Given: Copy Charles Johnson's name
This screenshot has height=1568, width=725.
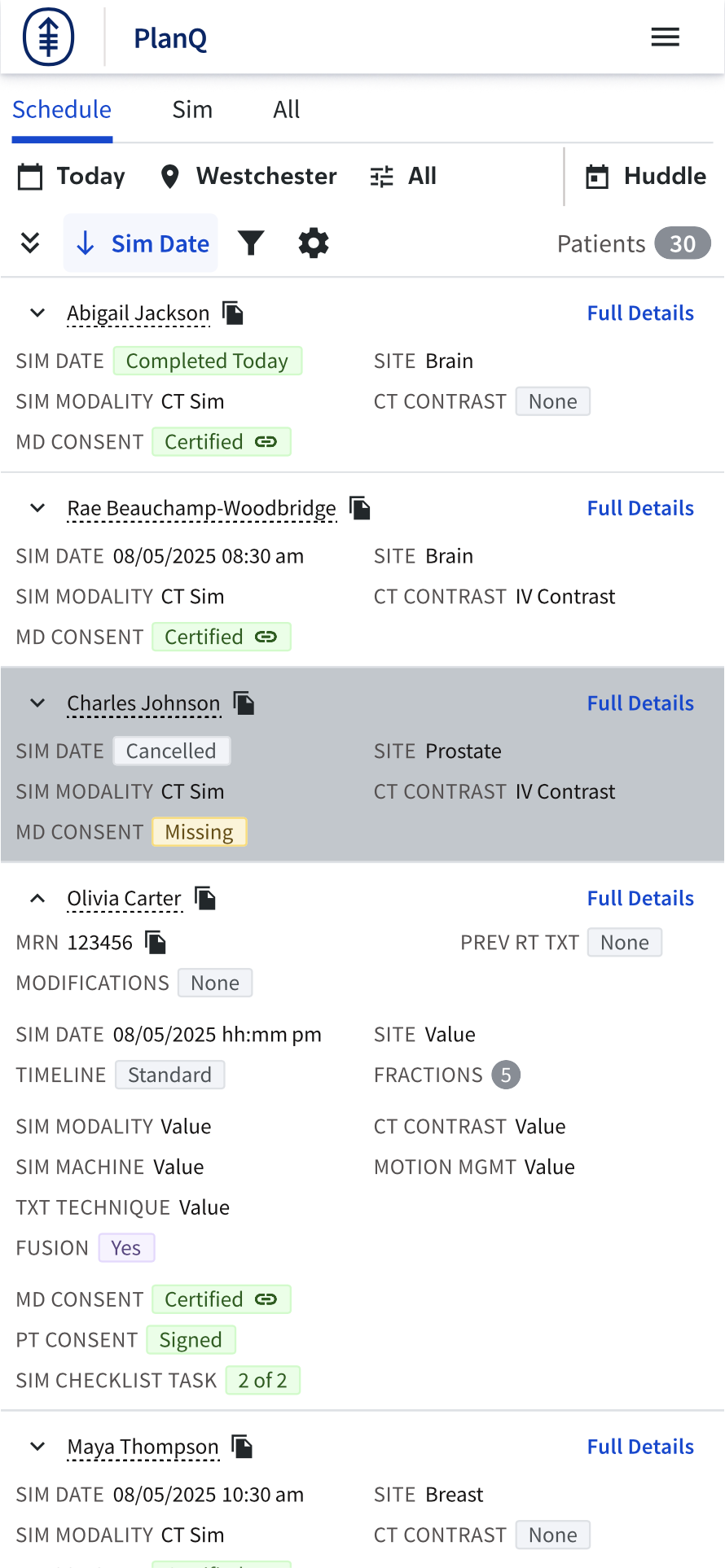Looking at the screenshot, I should click(244, 703).
